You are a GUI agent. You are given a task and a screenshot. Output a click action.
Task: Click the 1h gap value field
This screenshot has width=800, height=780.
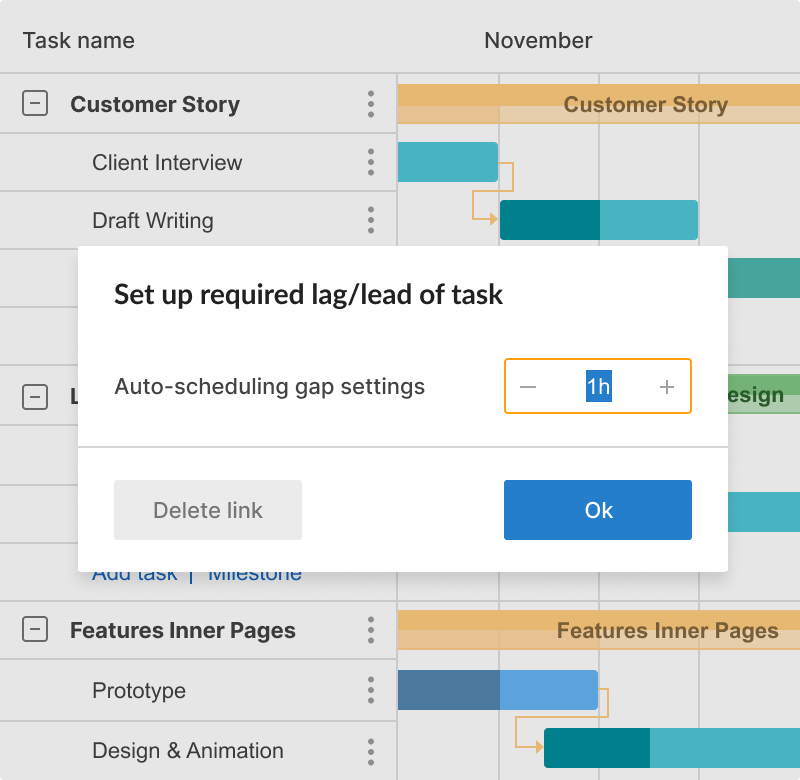click(x=598, y=387)
